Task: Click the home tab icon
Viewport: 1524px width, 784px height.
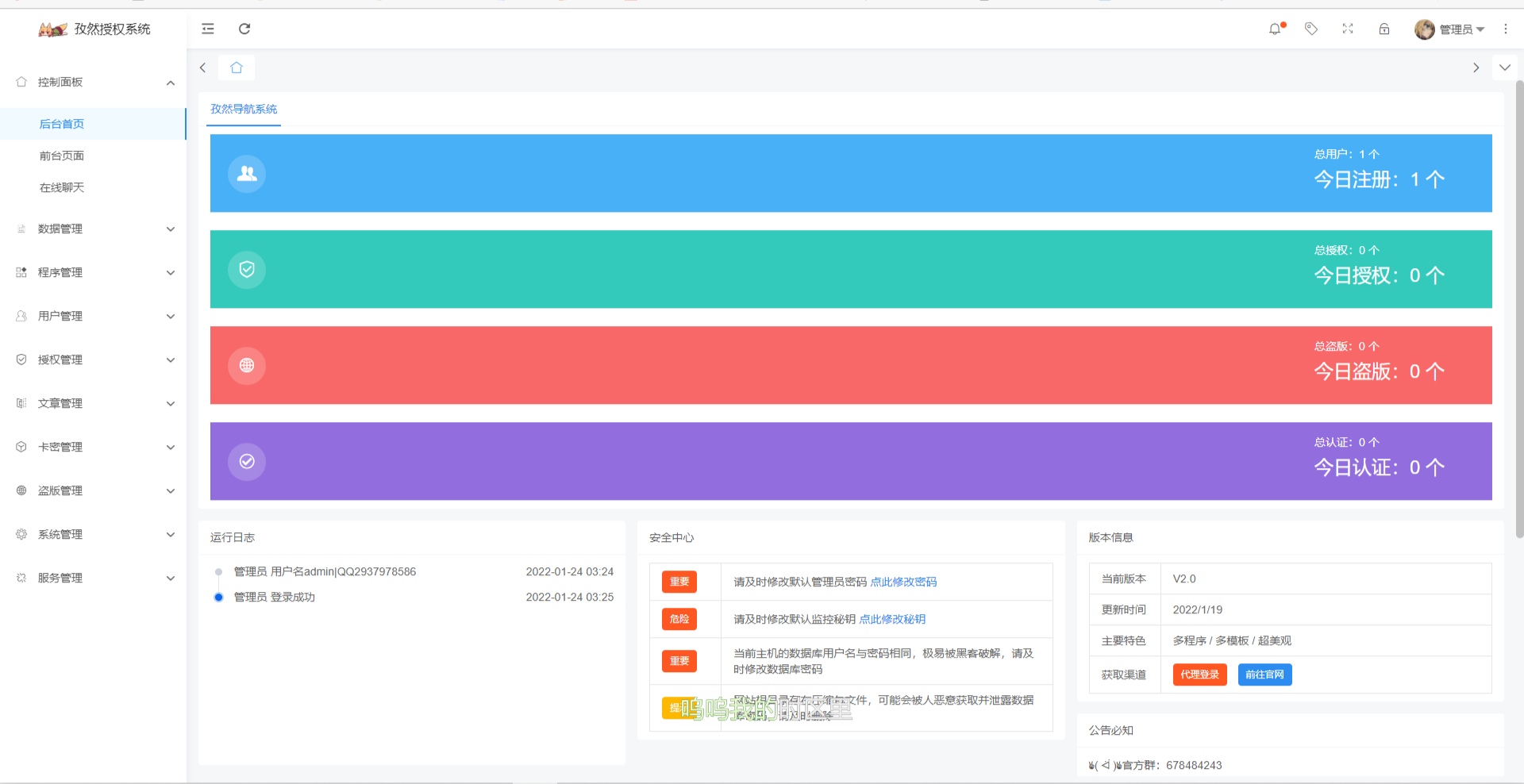Action: tap(237, 68)
